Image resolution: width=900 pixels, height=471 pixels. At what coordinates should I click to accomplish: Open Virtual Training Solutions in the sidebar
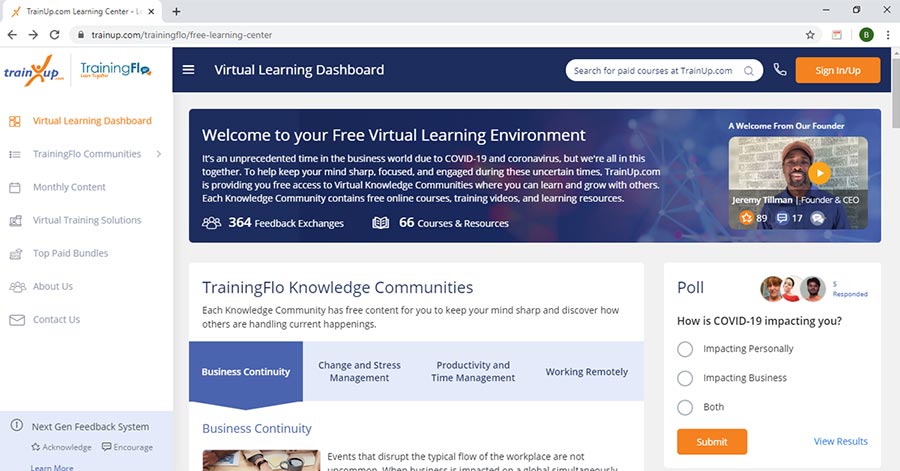point(87,220)
